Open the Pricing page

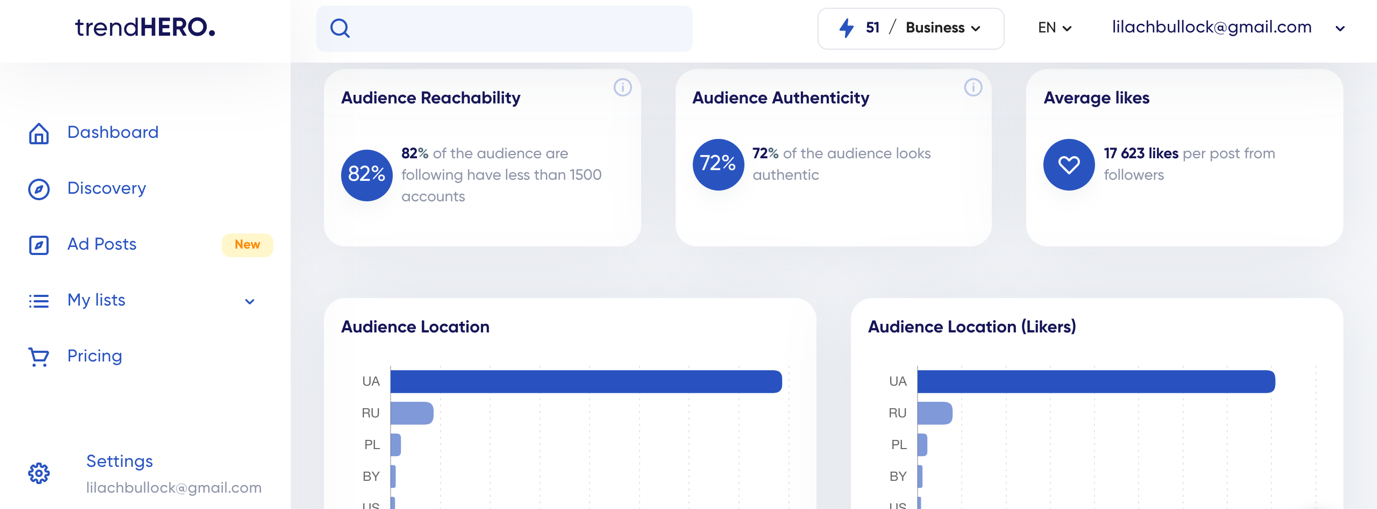click(x=95, y=356)
